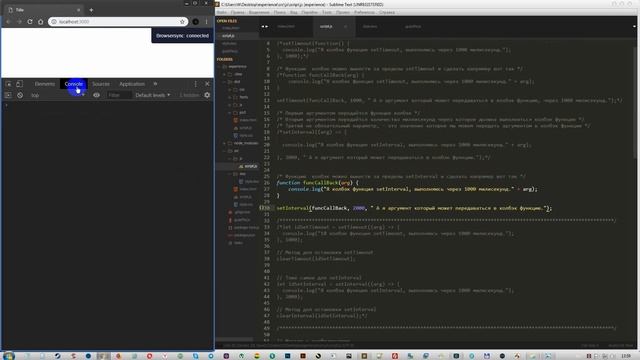Open the Chrome profile avatar
640x360 pixels.
[196, 22]
